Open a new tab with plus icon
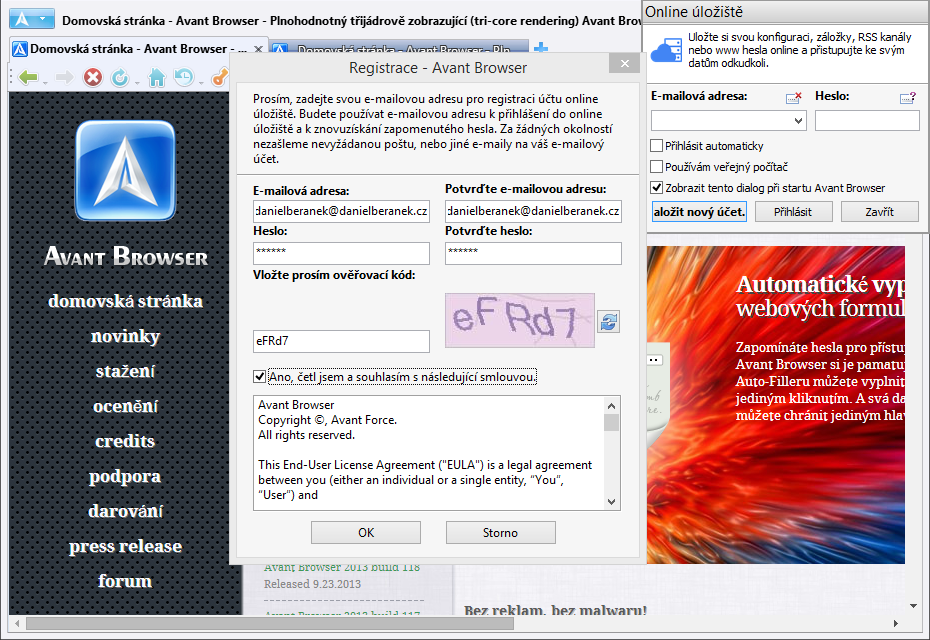This screenshot has width=930, height=640. point(541,48)
